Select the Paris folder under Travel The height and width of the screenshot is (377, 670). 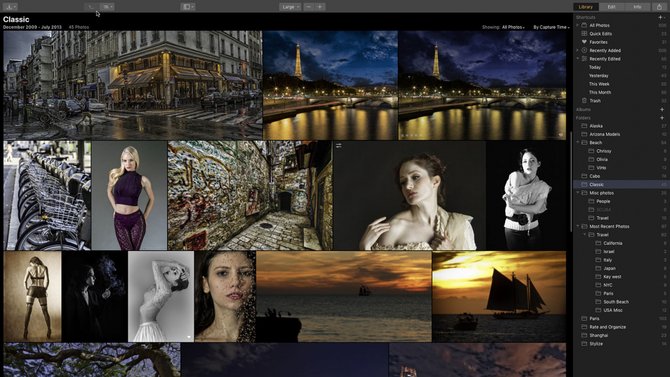pyautogui.click(x=608, y=293)
